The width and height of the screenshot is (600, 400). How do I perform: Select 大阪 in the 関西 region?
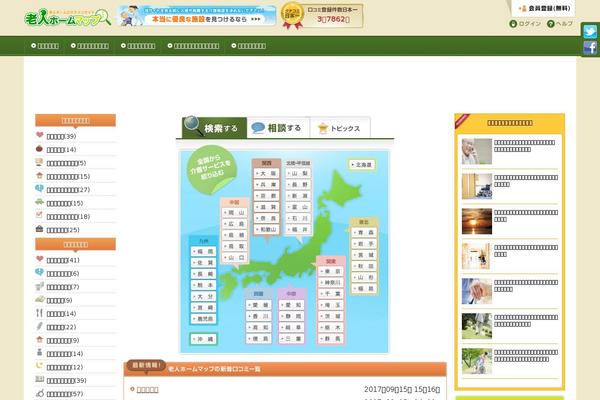click(x=267, y=173)
